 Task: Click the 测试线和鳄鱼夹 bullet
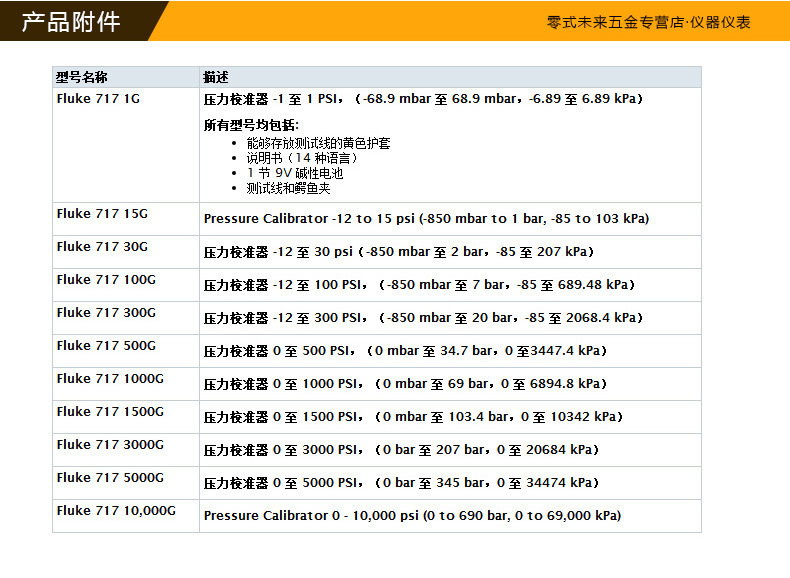tap(288, 188)
